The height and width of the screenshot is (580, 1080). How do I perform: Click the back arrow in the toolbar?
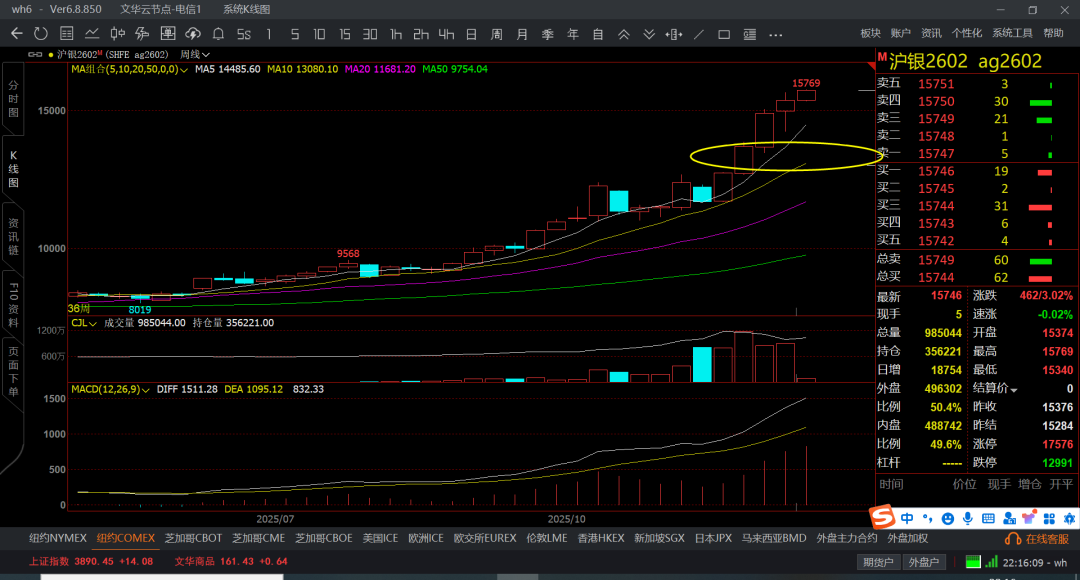(16, 34)
